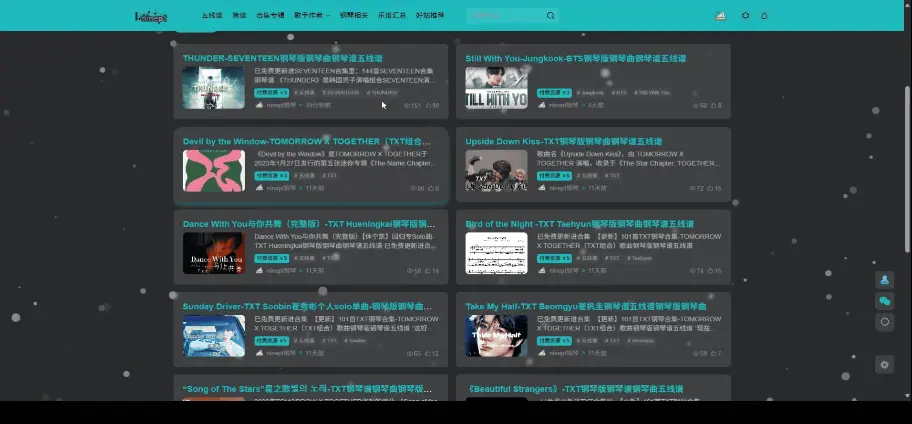Screen dimensions: 912x424
Task: Open Take My Half thumbnail
Action: 496,336
